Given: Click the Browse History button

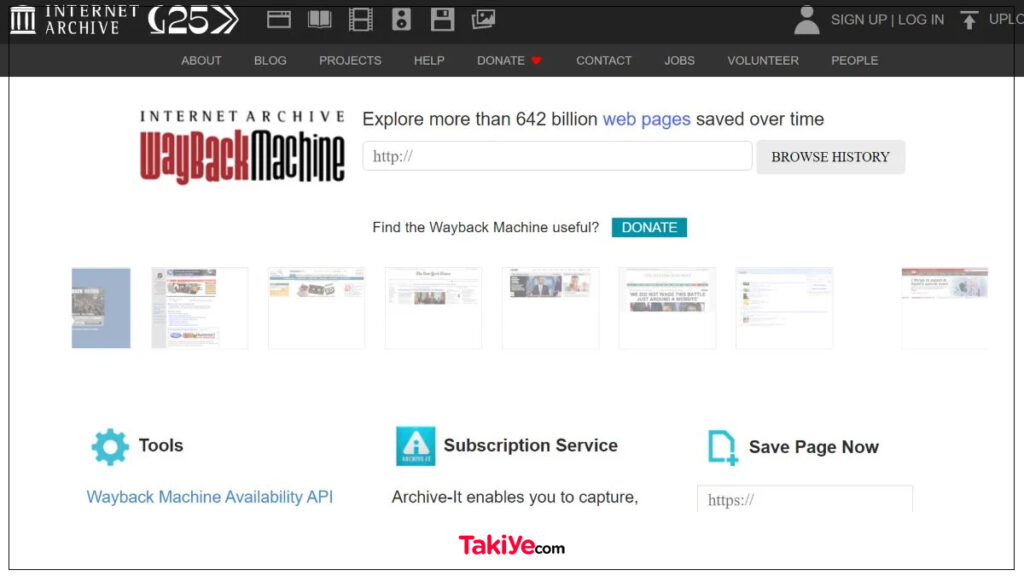Looking at the screenshot, I should pos(831,157).
